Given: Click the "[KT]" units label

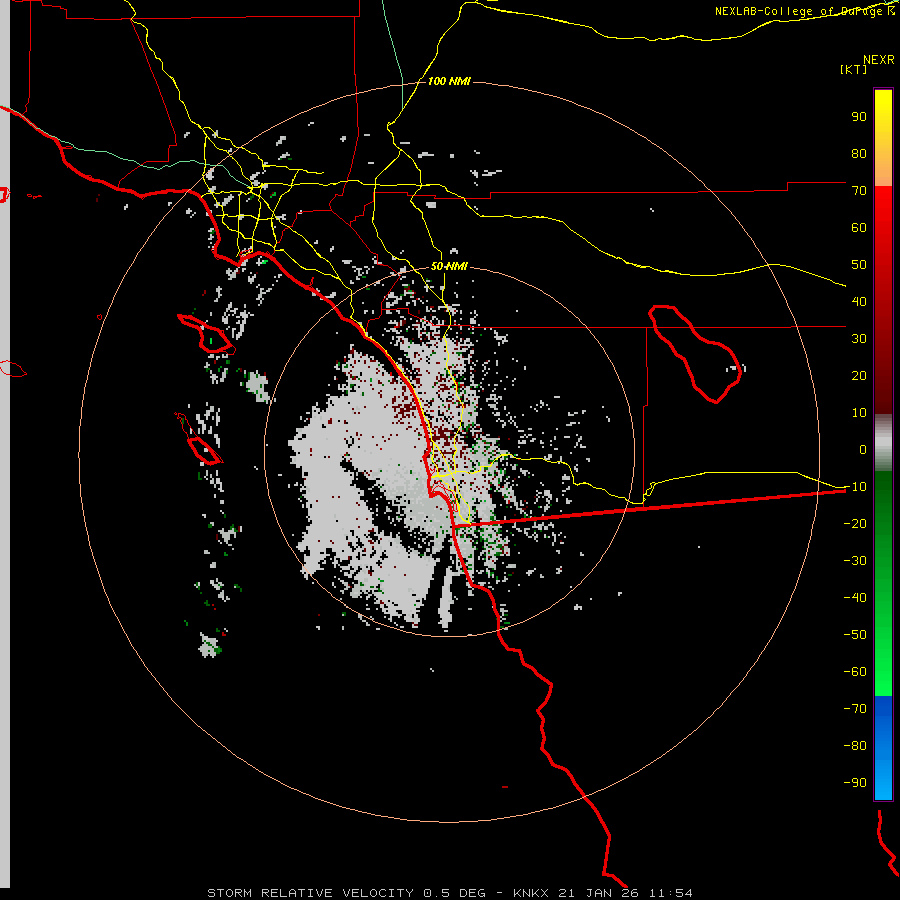Looking at the screenshot, I should click(x=854, y=69).
